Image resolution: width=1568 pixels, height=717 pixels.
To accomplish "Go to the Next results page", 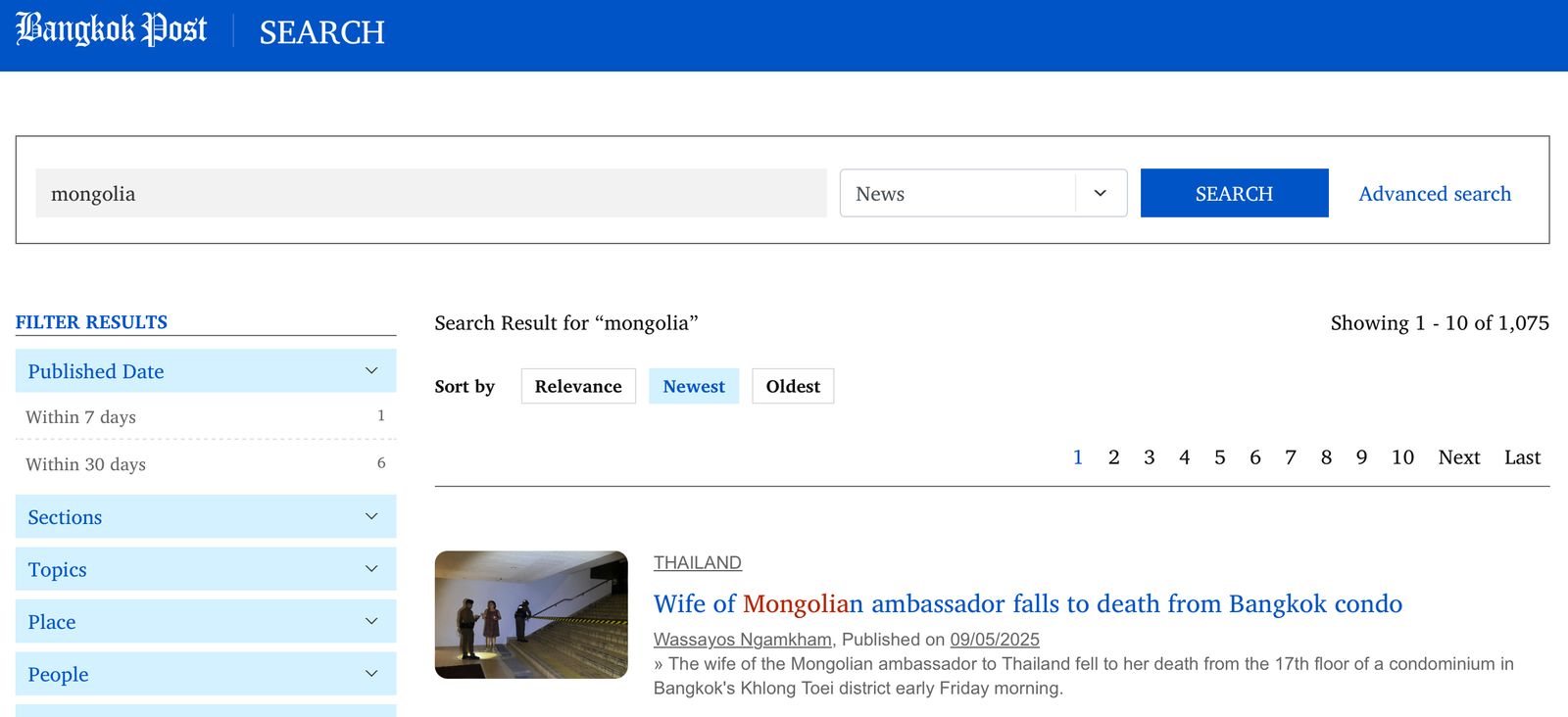I will [x=1458, y=457].
